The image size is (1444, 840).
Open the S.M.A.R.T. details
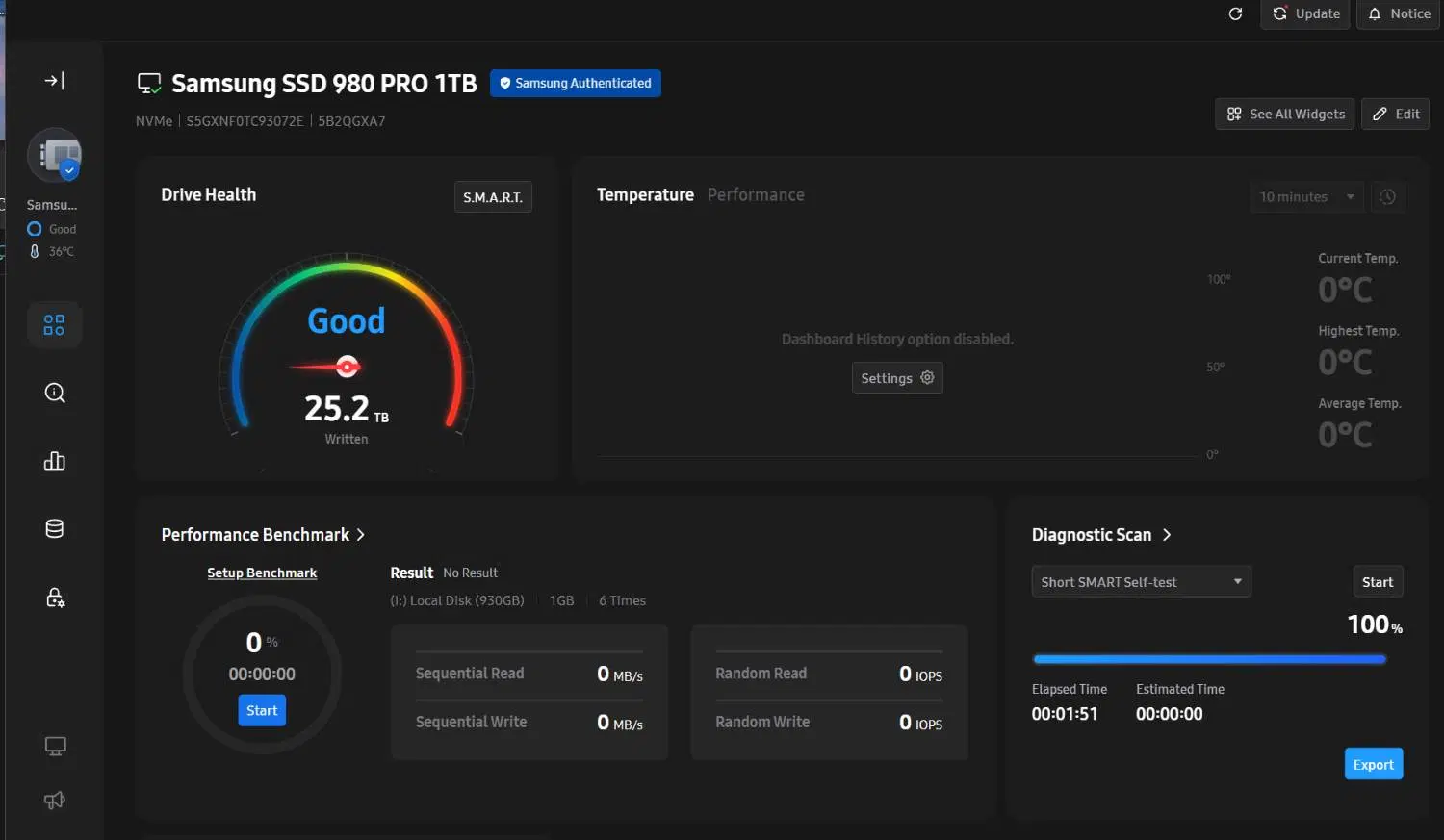[x=493, y=197]
